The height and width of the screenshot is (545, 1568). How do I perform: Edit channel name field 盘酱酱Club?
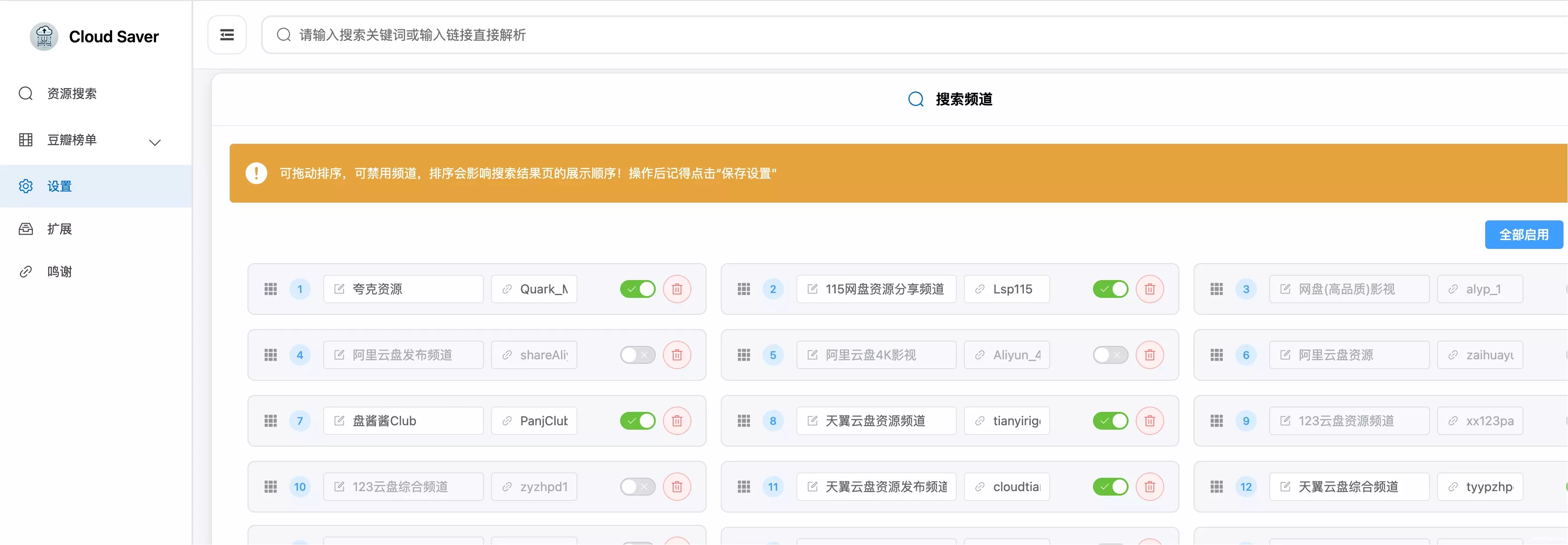pos(403,421)
